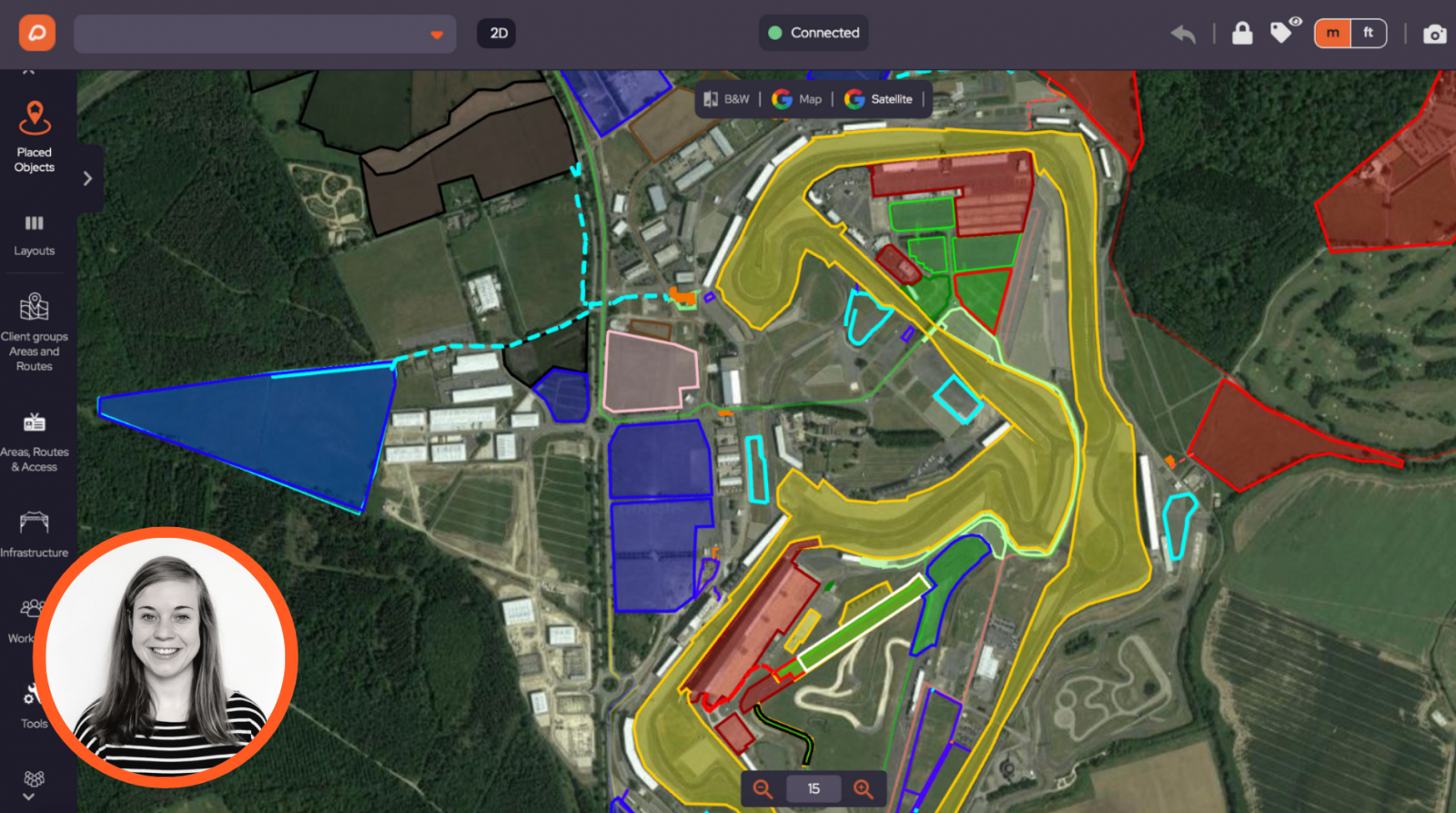The height and width of the screenshot is (813, 1456).
Task: Toggle the 2D view mode
Action: point(498,33)
